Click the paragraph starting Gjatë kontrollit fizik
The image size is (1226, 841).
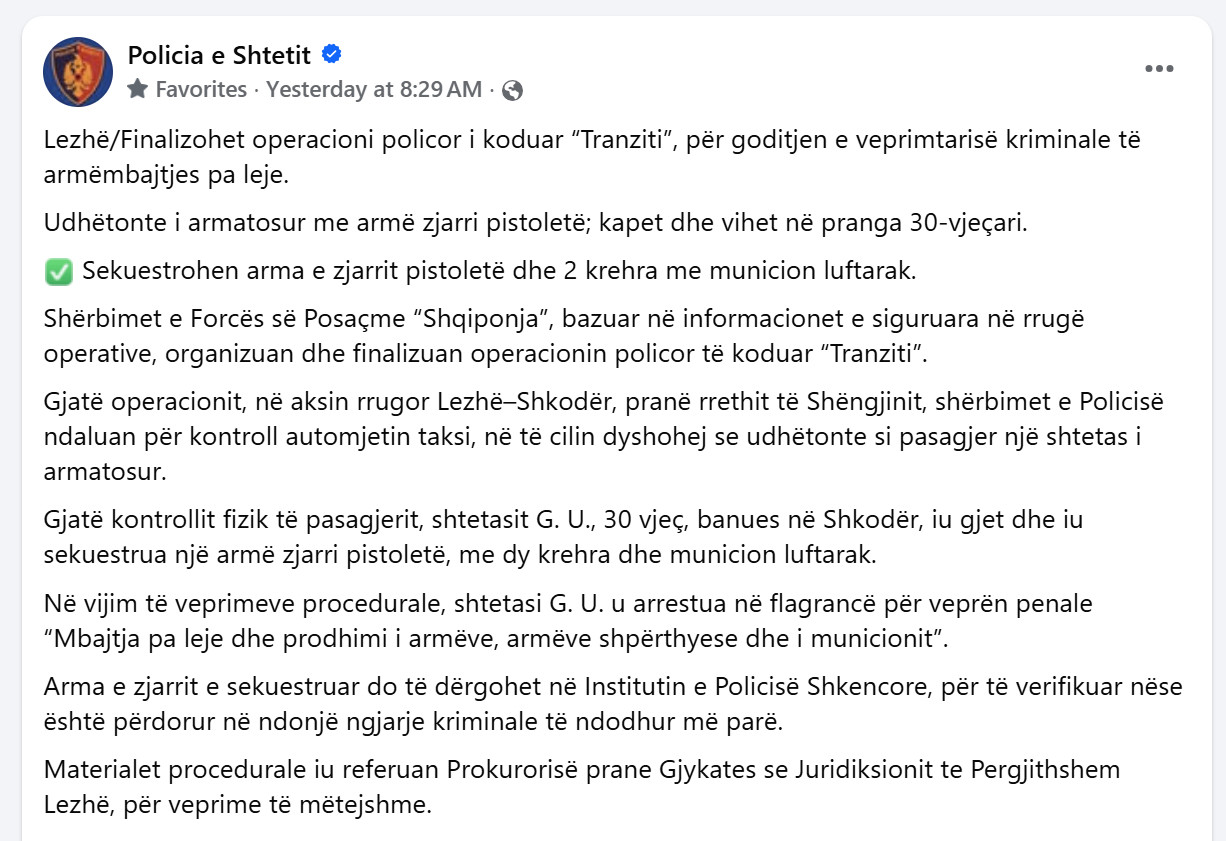pos(564,535)
